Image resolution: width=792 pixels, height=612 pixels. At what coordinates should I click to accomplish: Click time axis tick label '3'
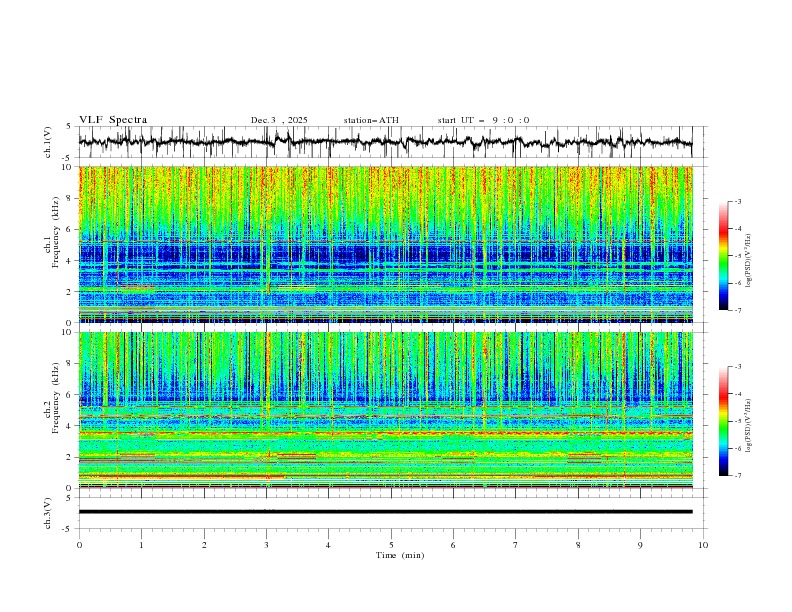[x=266, y=545]
